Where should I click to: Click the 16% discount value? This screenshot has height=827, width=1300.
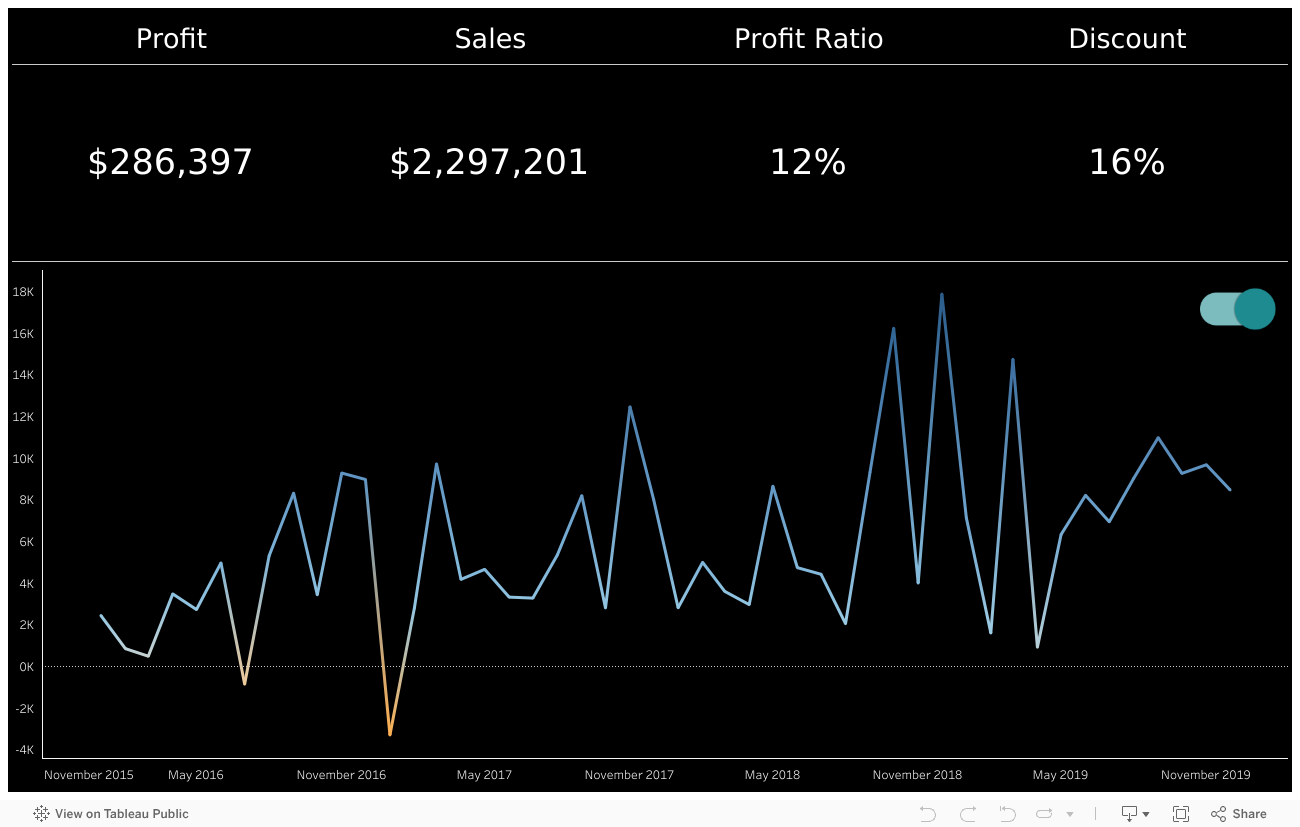(x=1127, y=162)
